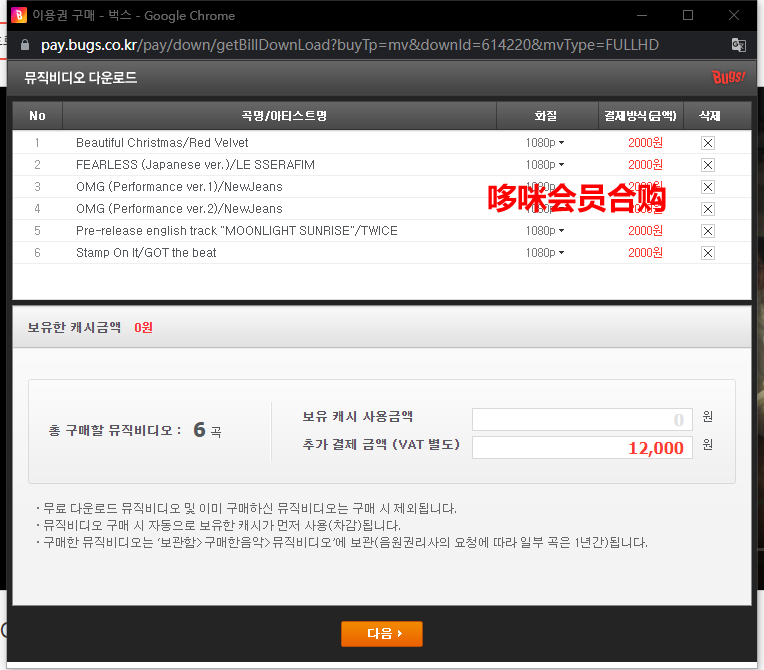The image size is (764, 670).
Task: Delete Beautiful Christmas/Red Velvet from list
Action: (x=707, y=143)
